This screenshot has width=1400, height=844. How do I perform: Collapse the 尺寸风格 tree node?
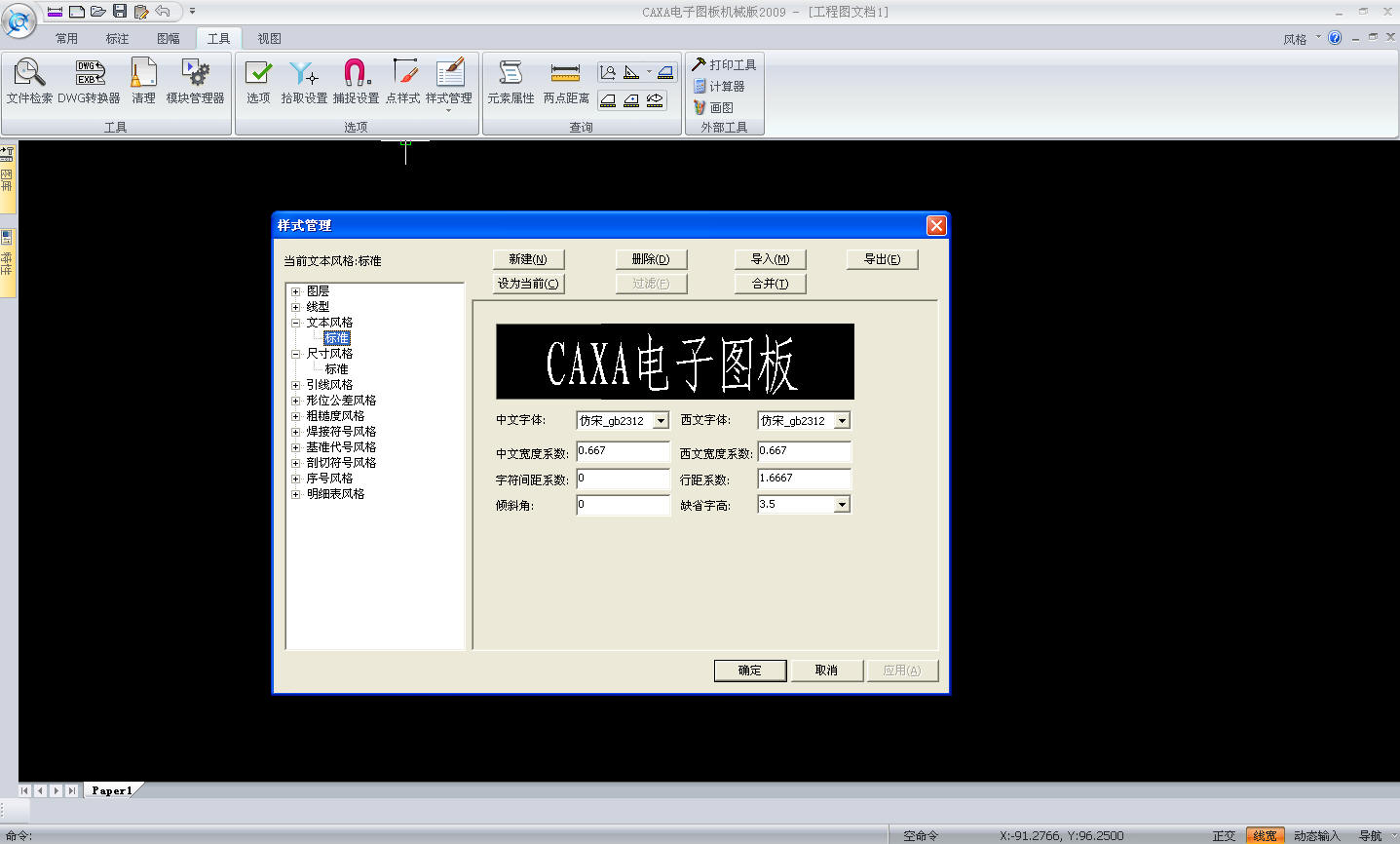pyautogui.click(x=296, y=354)
